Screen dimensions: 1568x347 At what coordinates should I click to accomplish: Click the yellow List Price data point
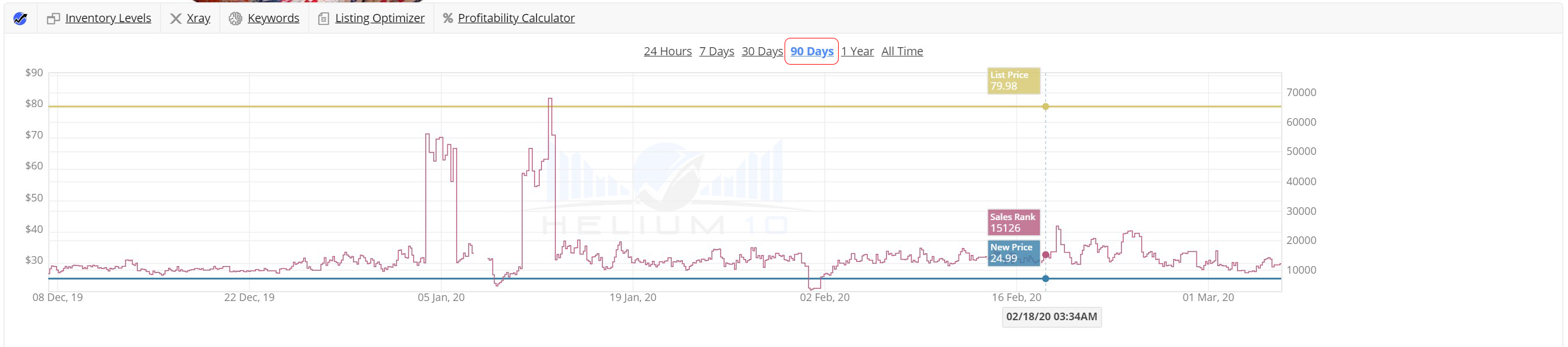tap(1046, 107)
